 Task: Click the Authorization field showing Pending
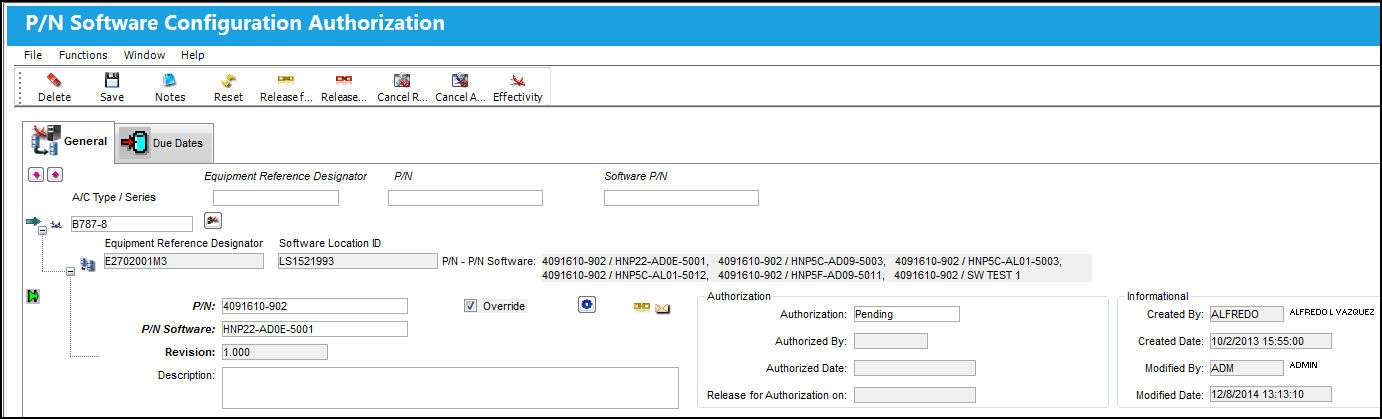click(906, 314)
